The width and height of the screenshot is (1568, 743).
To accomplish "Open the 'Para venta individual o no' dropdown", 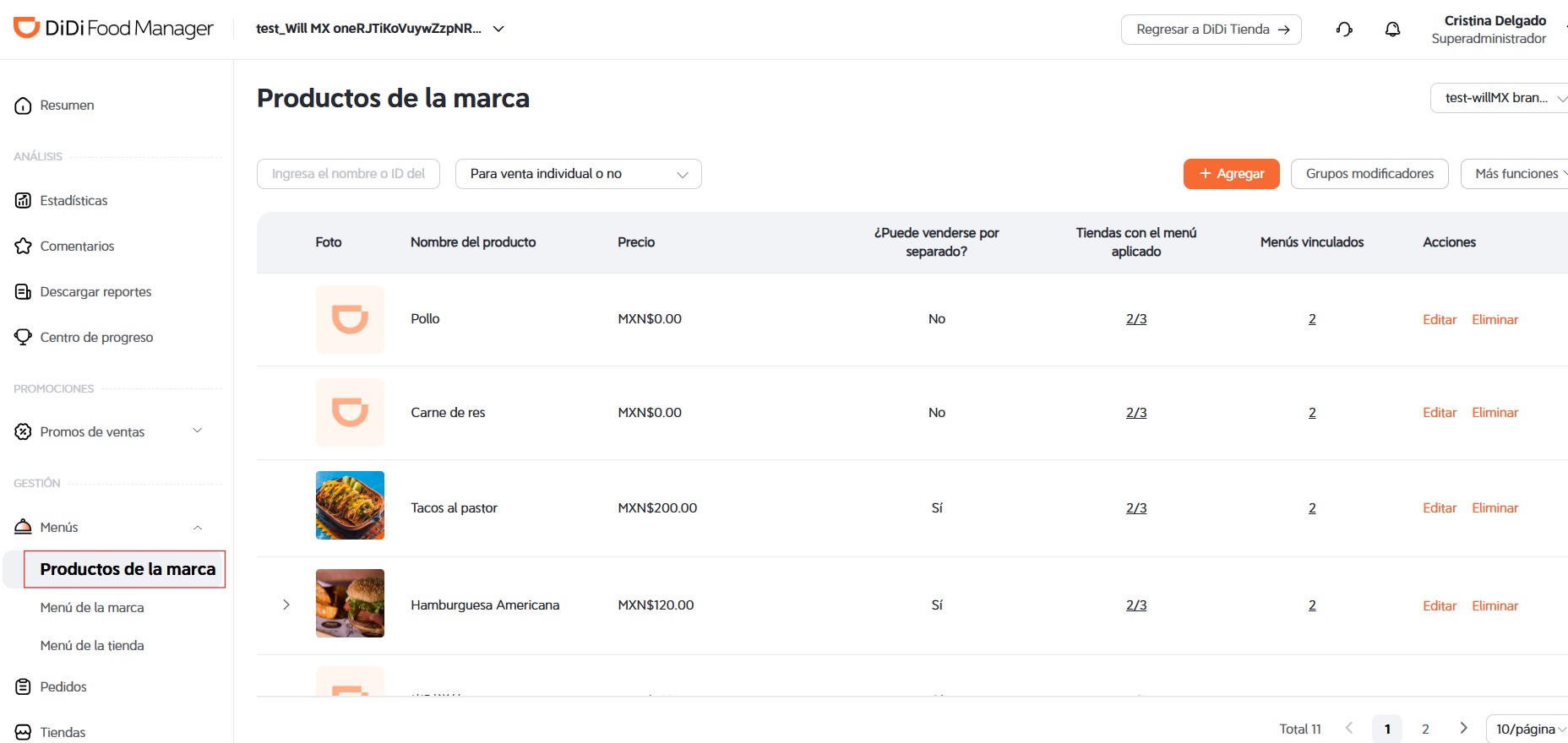I will [x=578, y=174].
